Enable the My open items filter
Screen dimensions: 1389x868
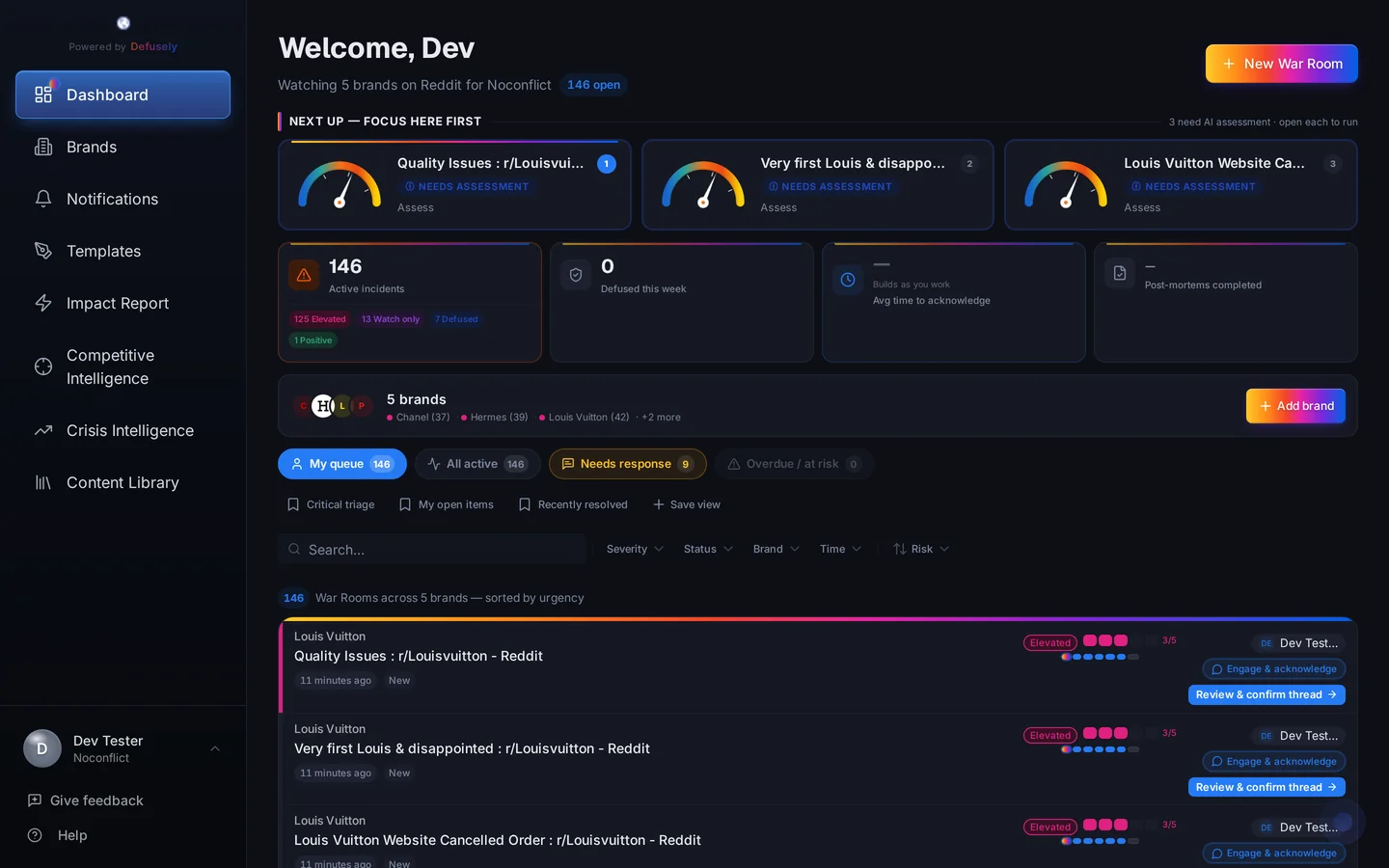tap(446, 504)
